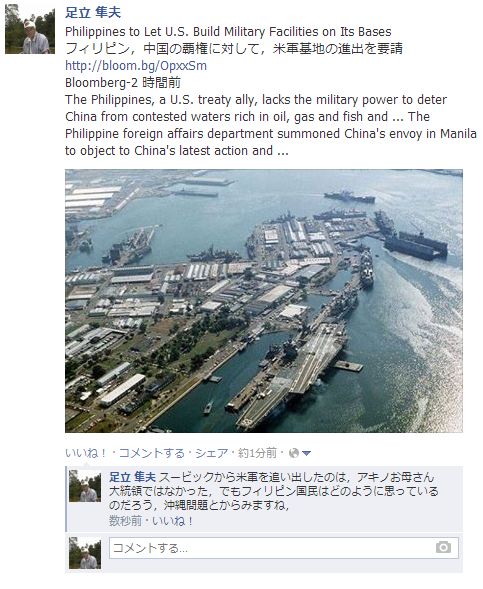Focus the コメントする... input field
483x589 pixels.
(284, 548)
